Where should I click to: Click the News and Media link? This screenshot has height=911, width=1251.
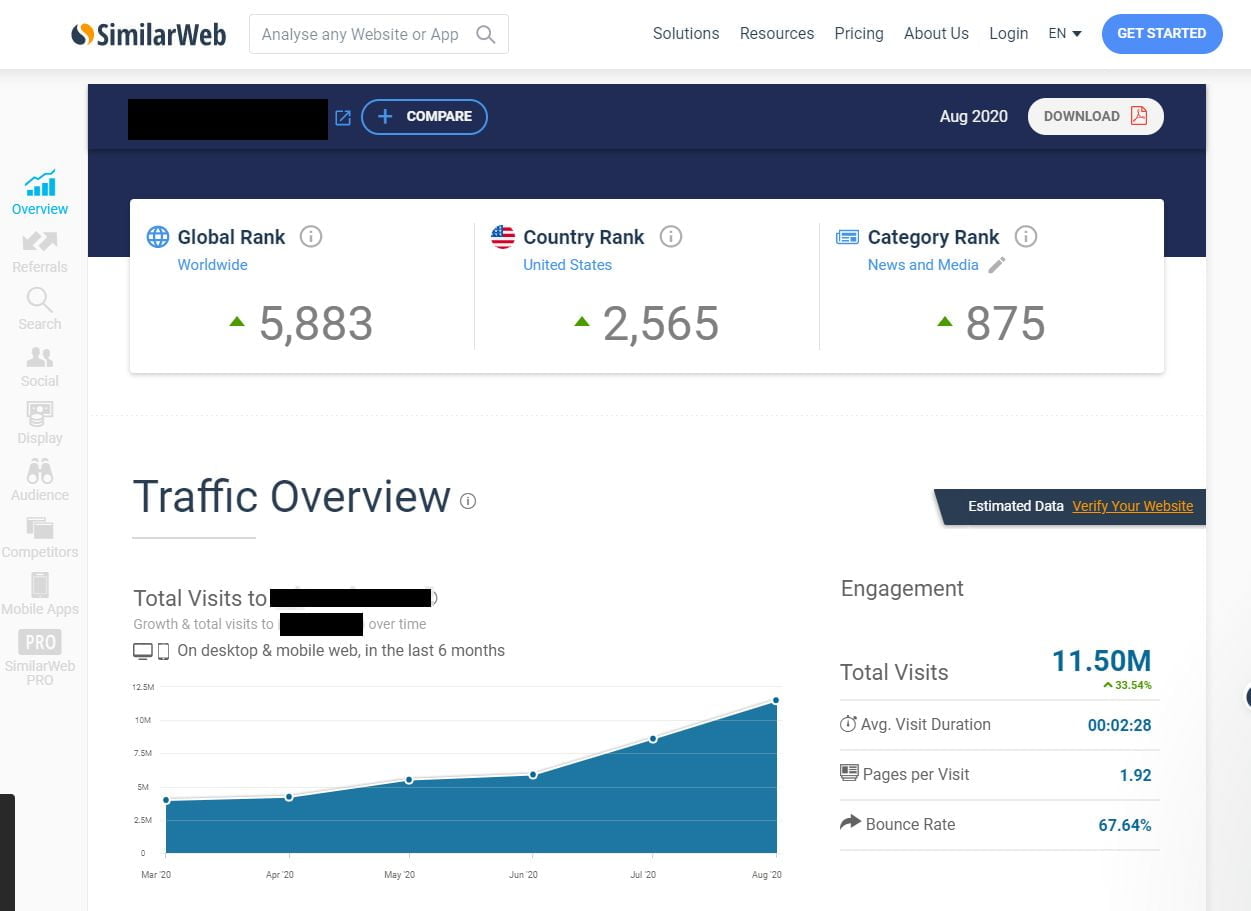click(x=923, y=265)
